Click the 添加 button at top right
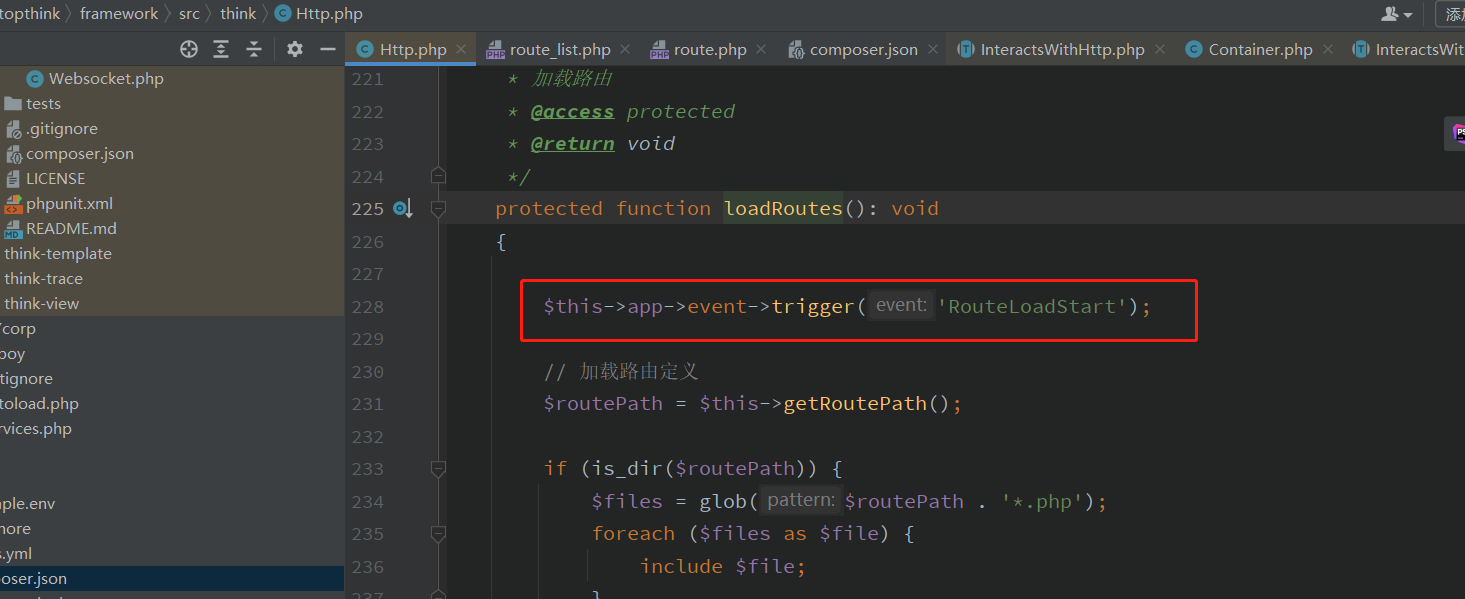The height and width of the screenshot is (599, 1465). pyautogui.click(x=1455, y=13)
